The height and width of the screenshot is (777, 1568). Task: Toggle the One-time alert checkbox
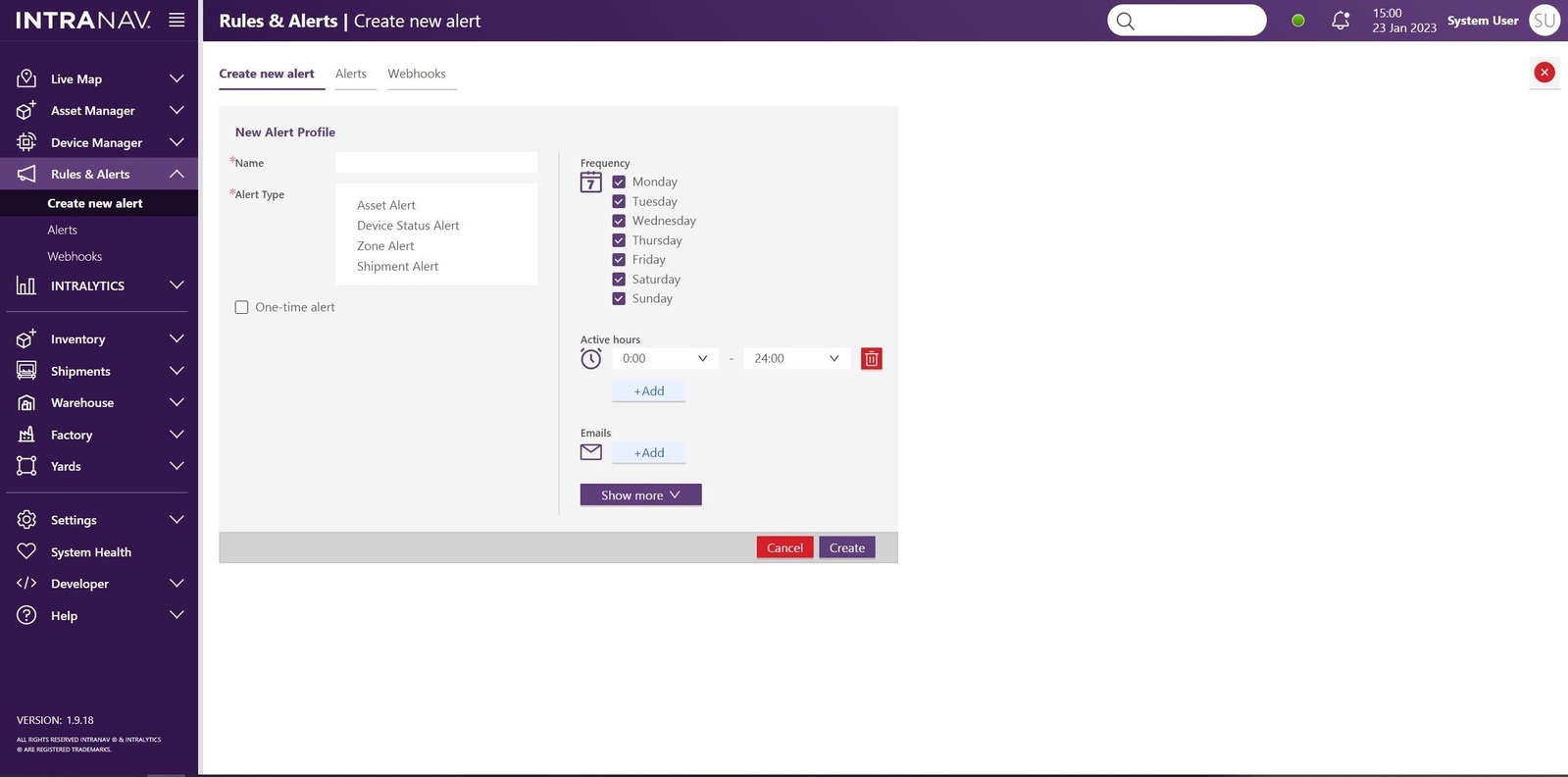click(x=242, y=307)
